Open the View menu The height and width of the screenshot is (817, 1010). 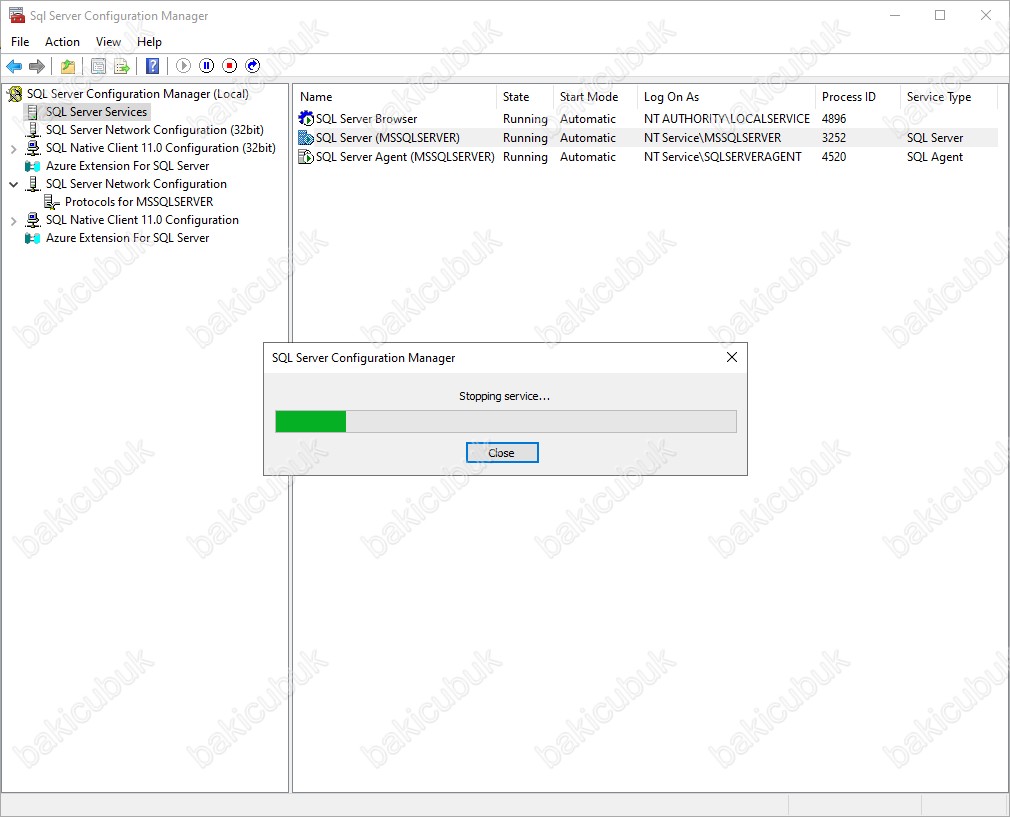click(108, 42)
